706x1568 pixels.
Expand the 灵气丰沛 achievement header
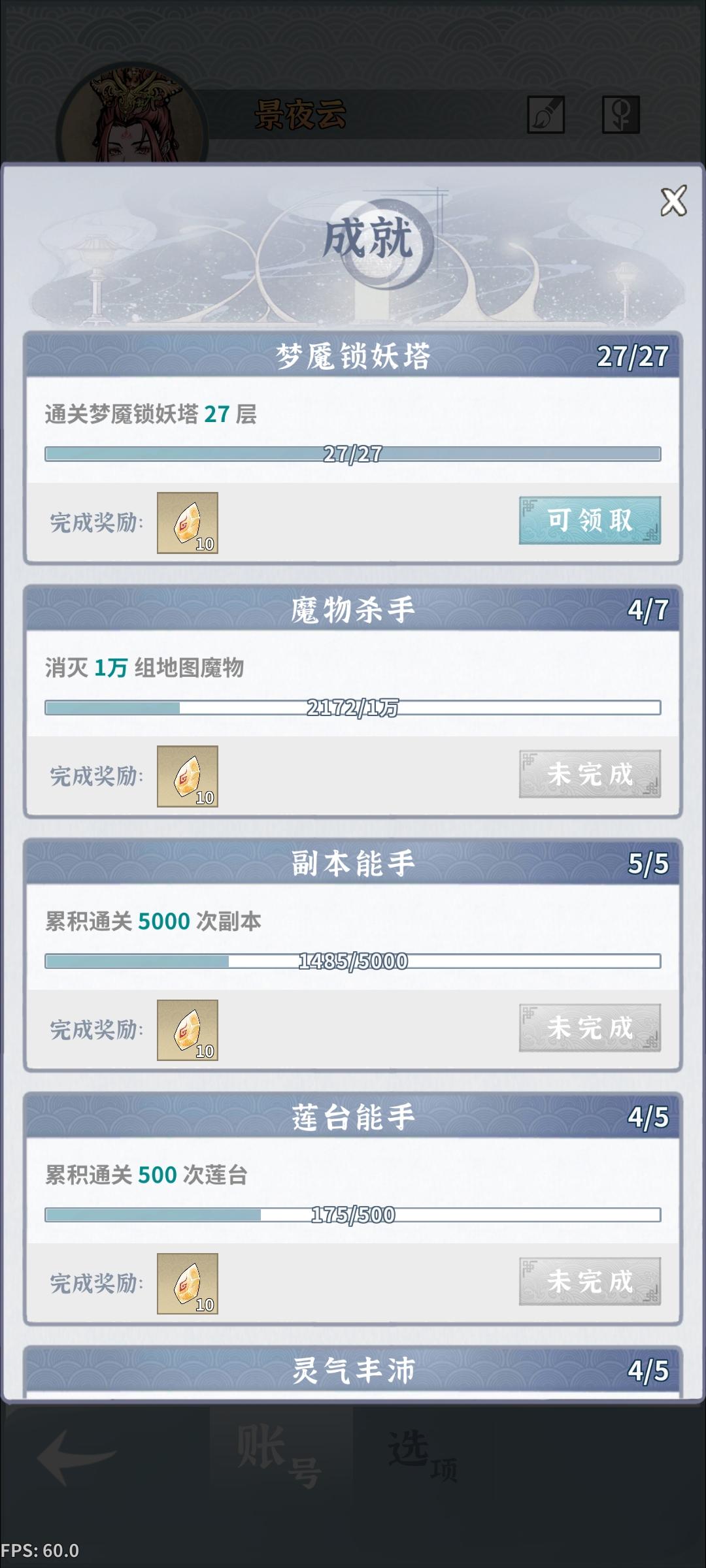point(353,1370)
